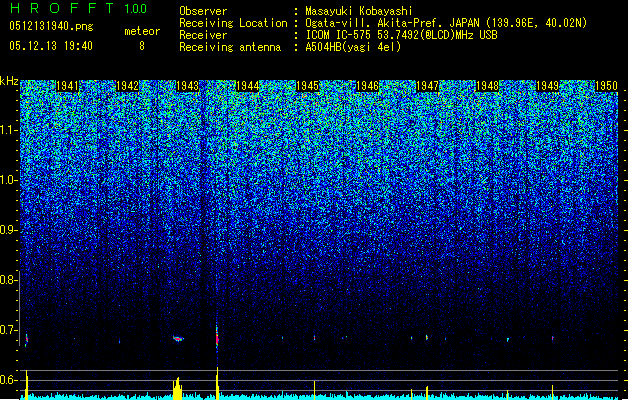
Task: Select the meteor count value 8
Action: 142,46
